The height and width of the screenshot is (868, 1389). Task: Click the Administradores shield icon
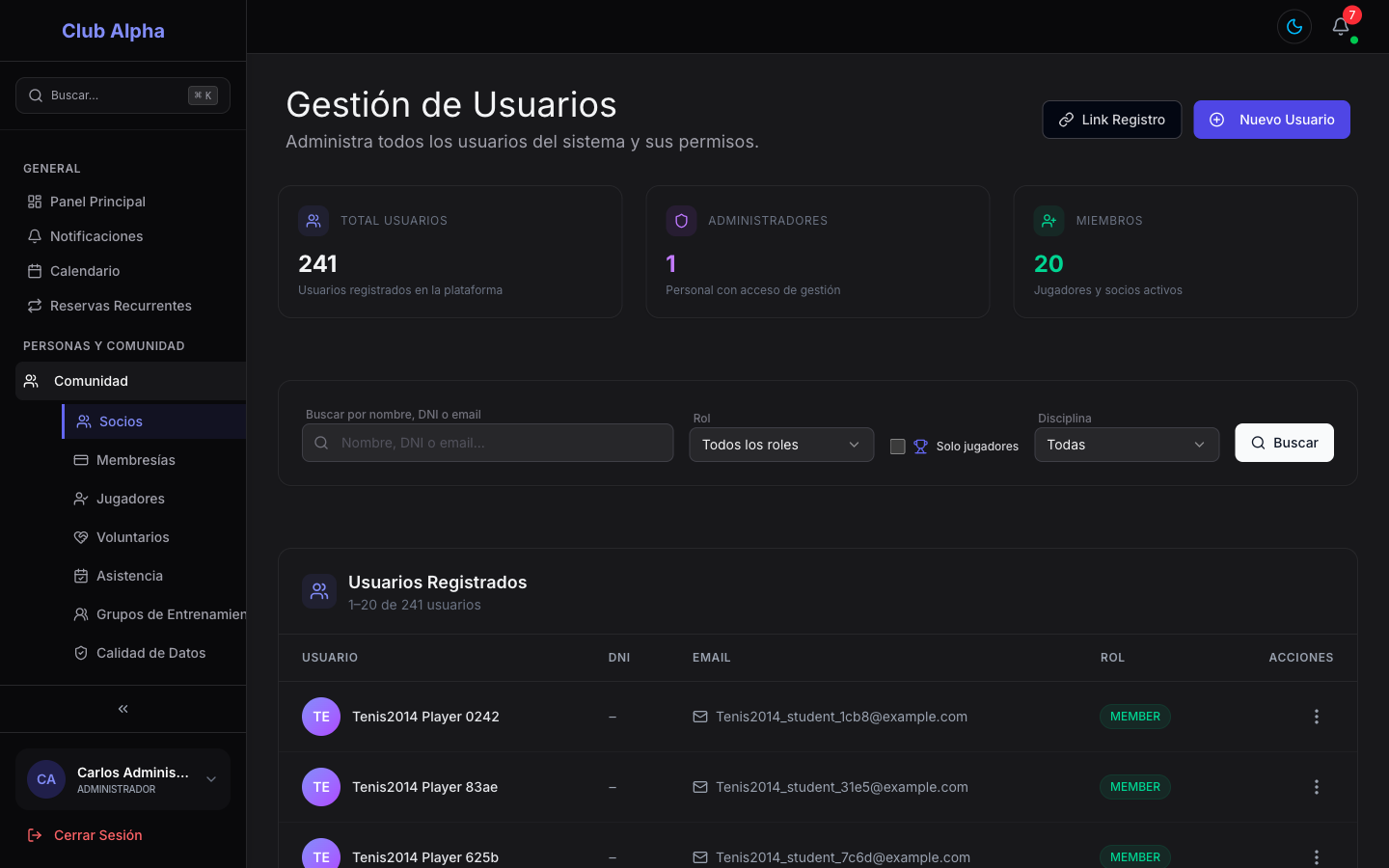pos(681,221)
